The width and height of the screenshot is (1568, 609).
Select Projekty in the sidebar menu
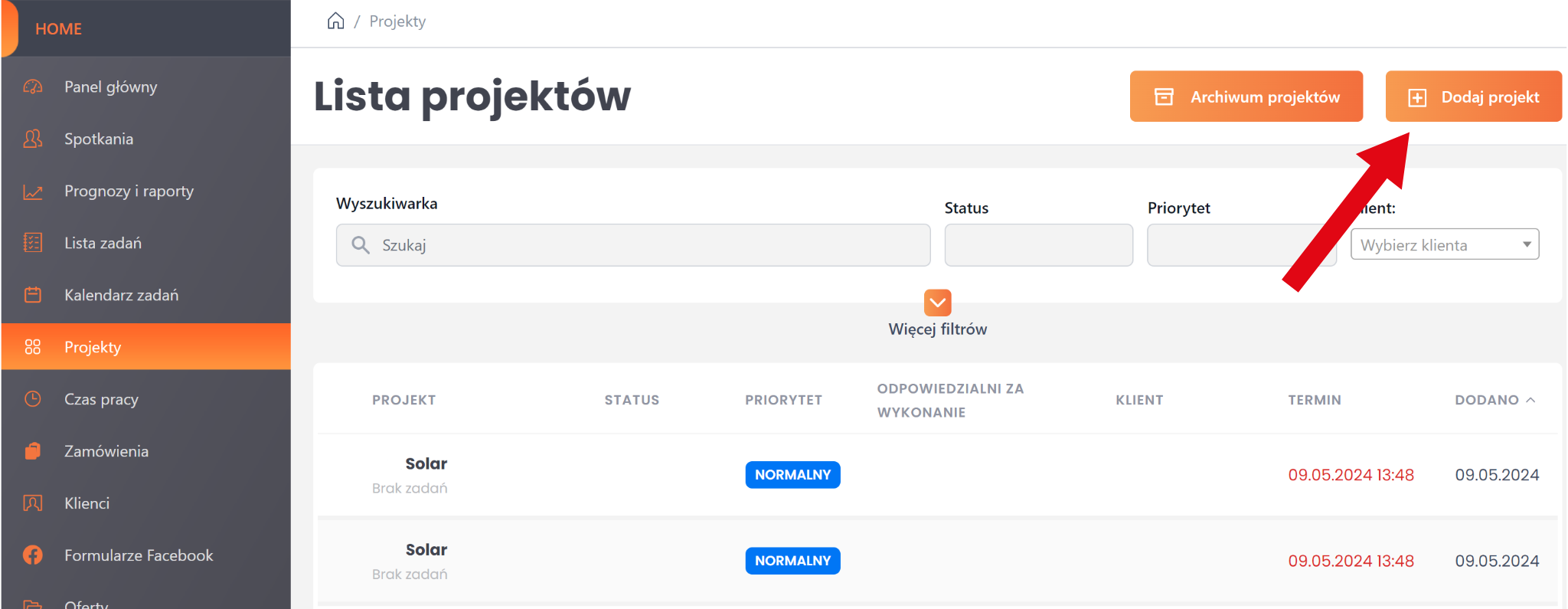pos(93,347)
